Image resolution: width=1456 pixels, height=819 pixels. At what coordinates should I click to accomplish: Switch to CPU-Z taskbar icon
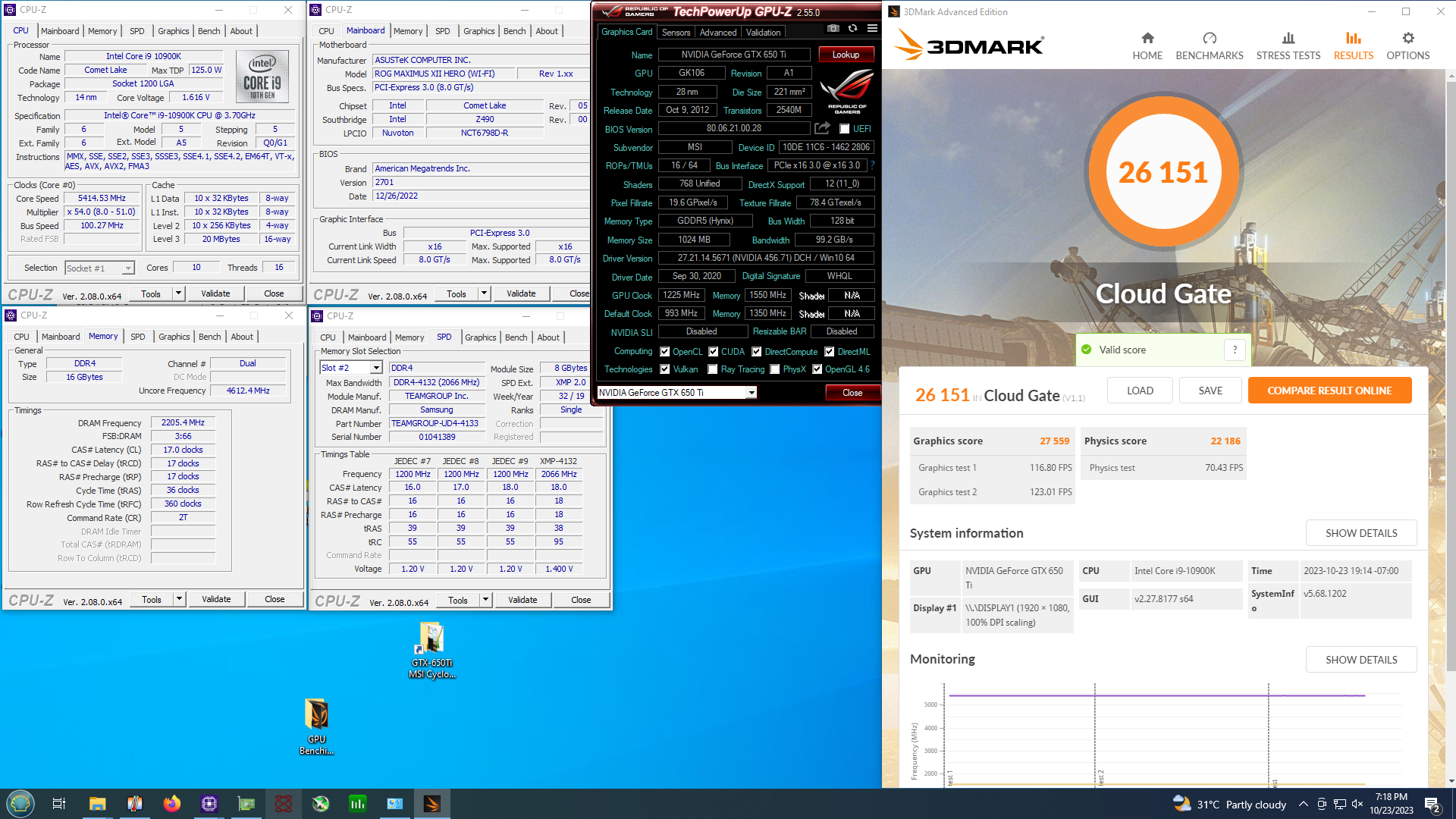(209, 804)
